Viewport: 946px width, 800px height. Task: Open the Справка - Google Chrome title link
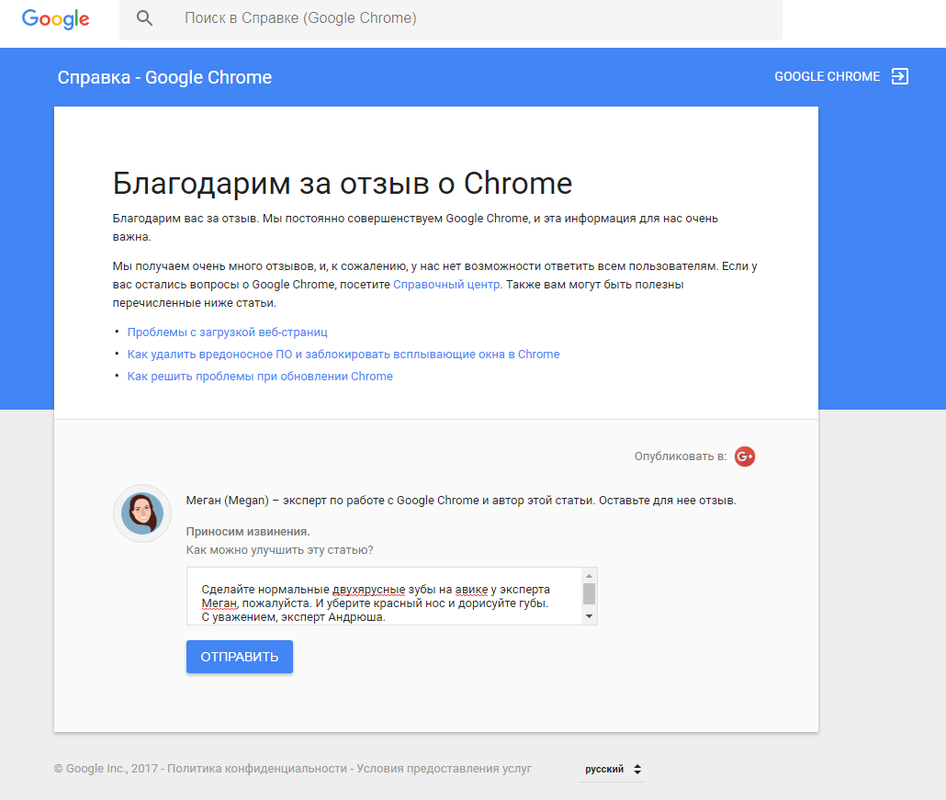tap(164, 77)
